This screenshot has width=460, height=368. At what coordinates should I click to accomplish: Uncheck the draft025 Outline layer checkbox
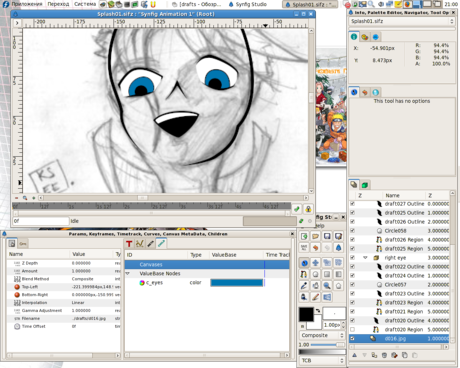click(x=352, y=213)
